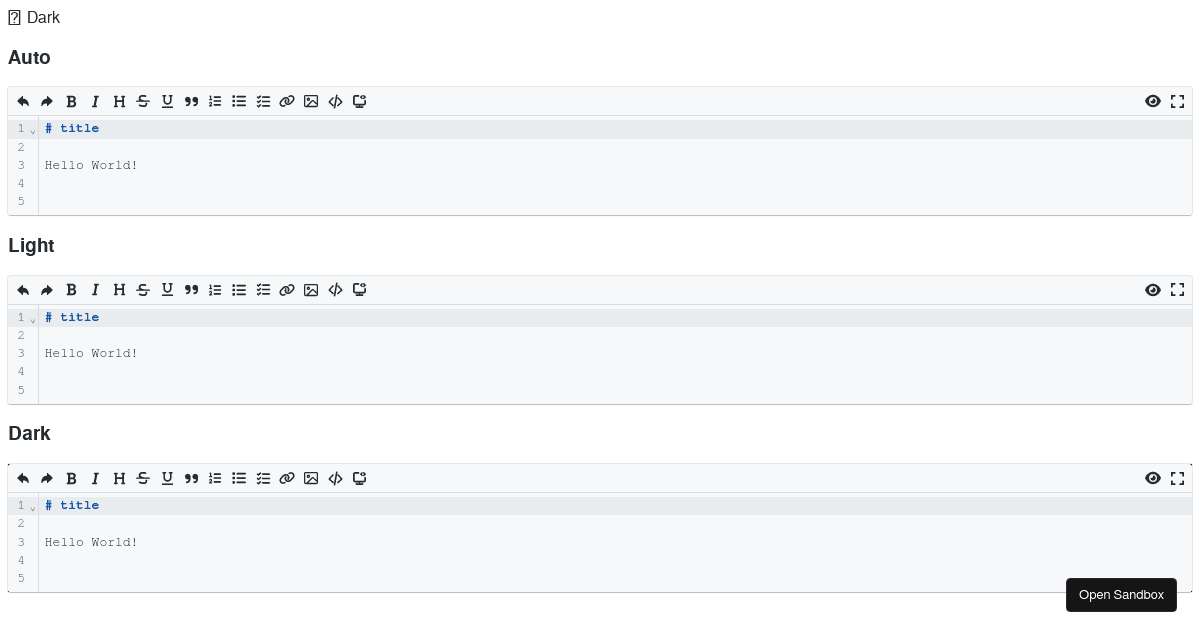Image resolution: width=1200 pixels, height=630 pixels.
Task: Insert an image in the Light editor
Action: click(311, 290)
